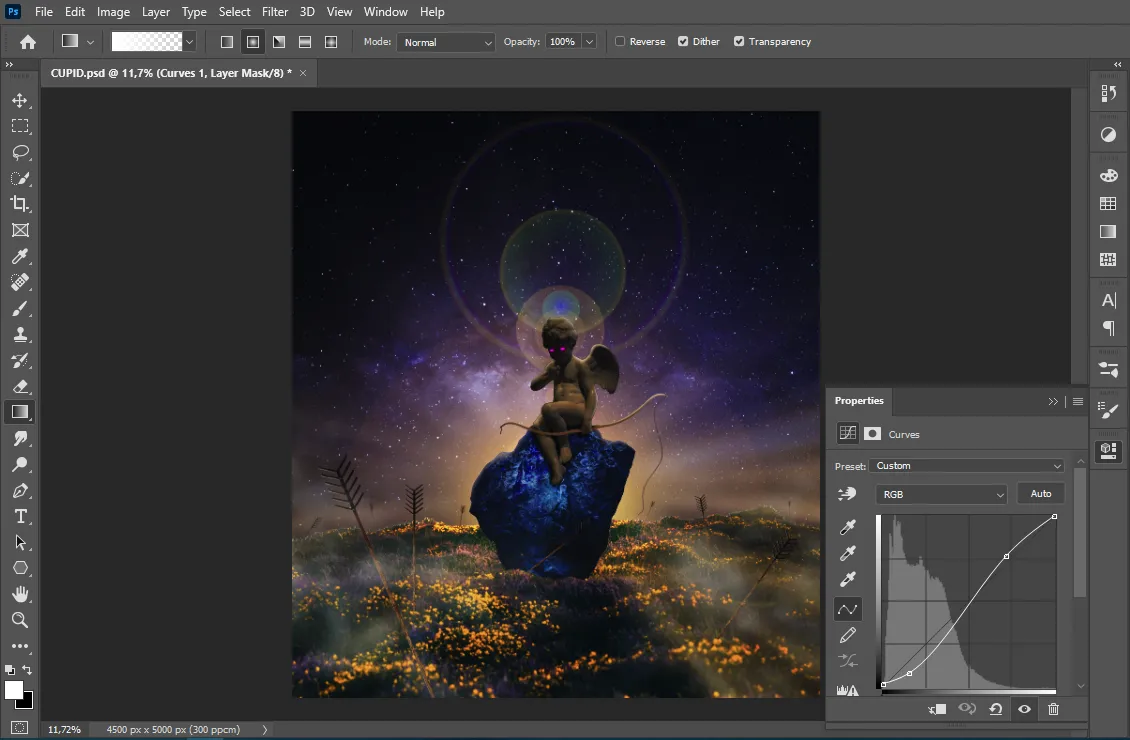Open the gradient picker dropdown arrow
The image size is (1130, 740).
pos(189,42)
